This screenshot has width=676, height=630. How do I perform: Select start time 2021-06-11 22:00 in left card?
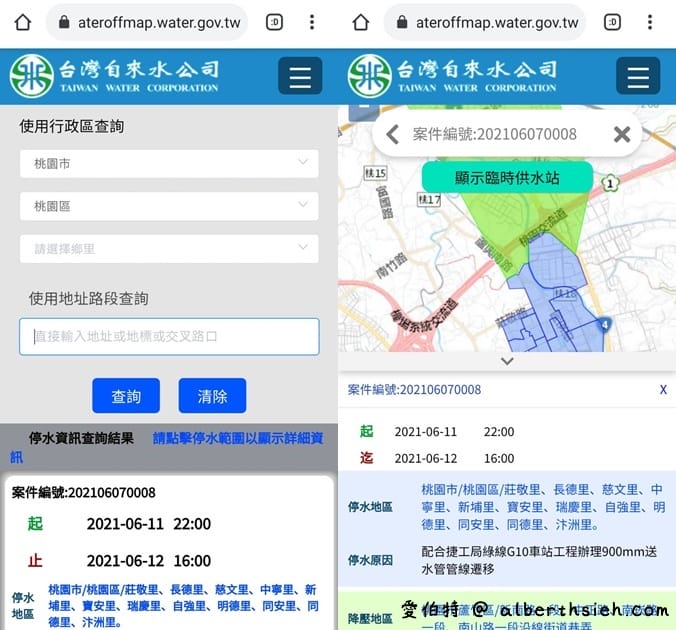tap(149, 524)
